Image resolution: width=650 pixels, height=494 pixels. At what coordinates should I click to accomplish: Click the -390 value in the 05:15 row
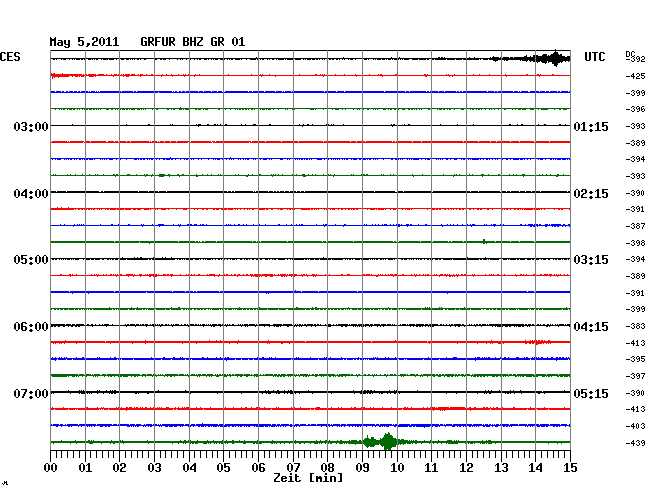[x=635, y=393]
